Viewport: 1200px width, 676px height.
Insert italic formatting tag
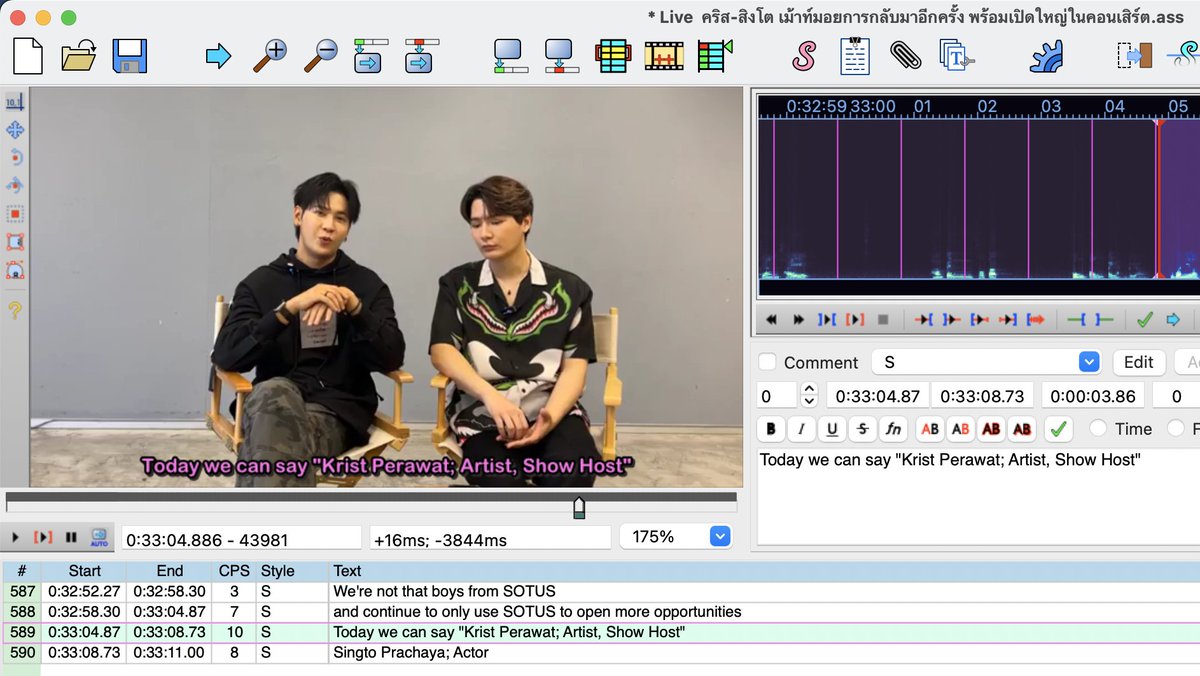coord(801,429)
